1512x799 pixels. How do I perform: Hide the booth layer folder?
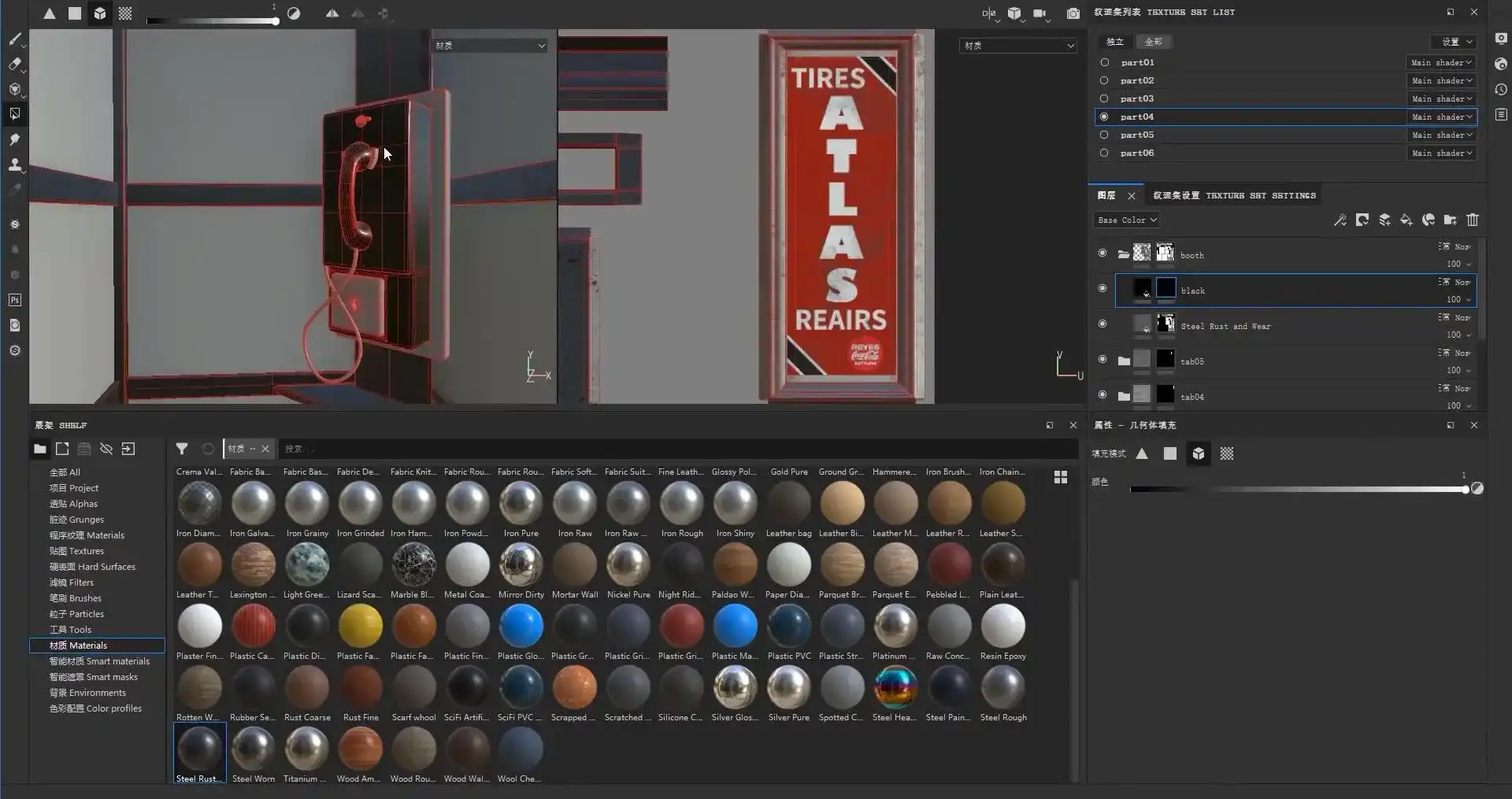click(x=1102, y=253)
